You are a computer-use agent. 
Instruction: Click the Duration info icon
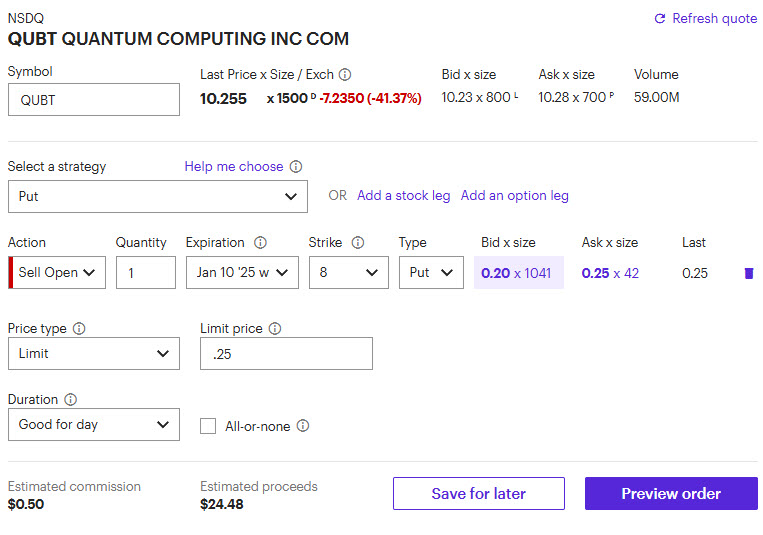click(70, 400)
